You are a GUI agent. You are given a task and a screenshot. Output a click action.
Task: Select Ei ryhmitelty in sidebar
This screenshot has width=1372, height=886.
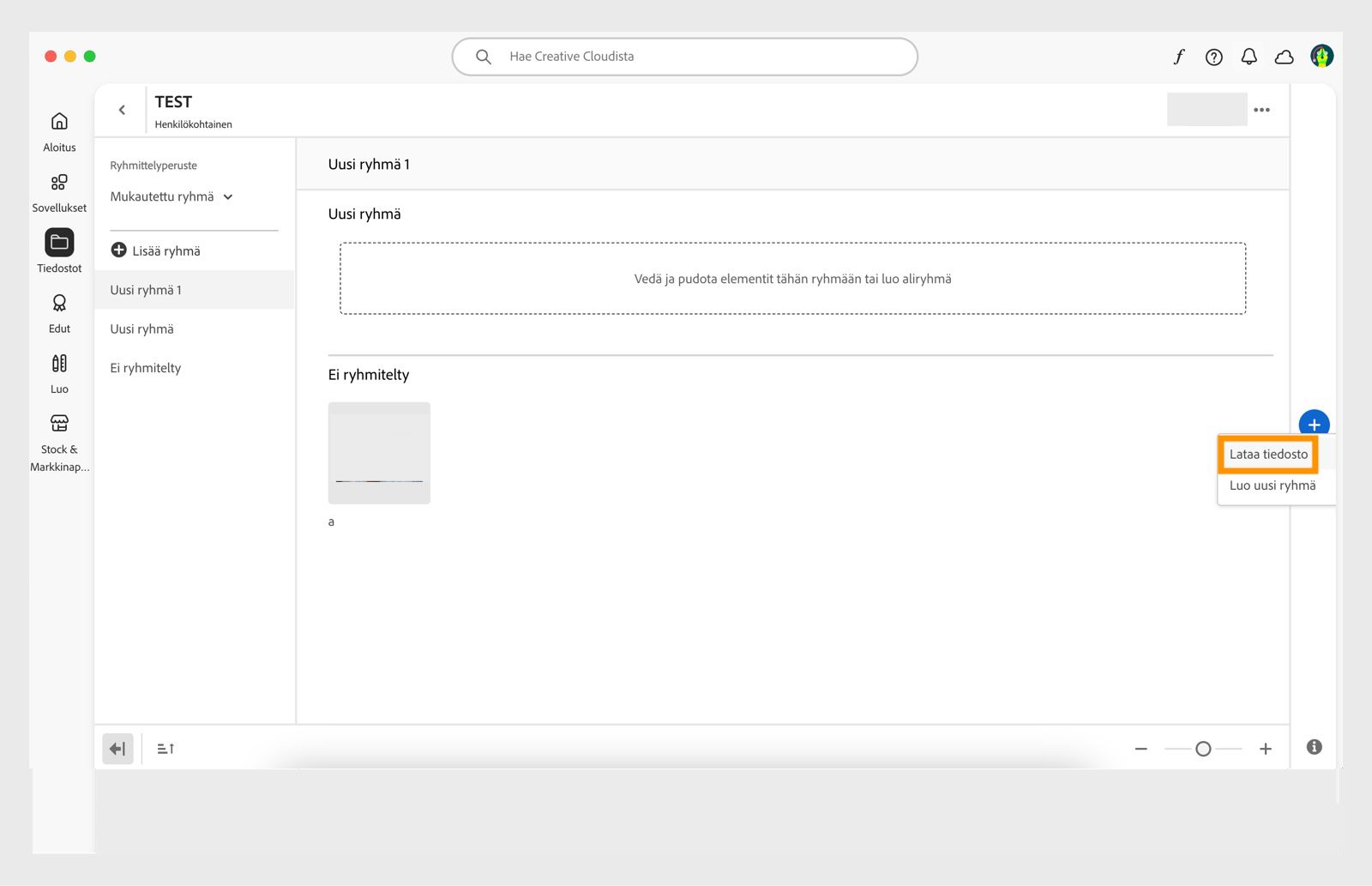coord(195,368)
